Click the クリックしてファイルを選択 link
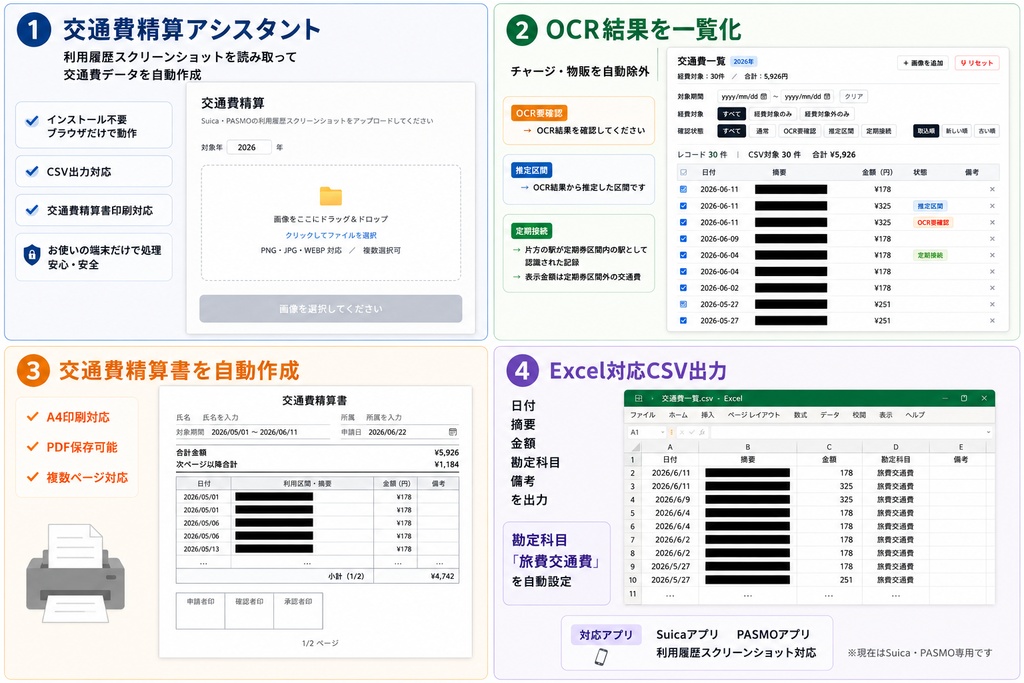This screenshot has height=683, width=1024. pyautogui.click(x=331, y=235)
